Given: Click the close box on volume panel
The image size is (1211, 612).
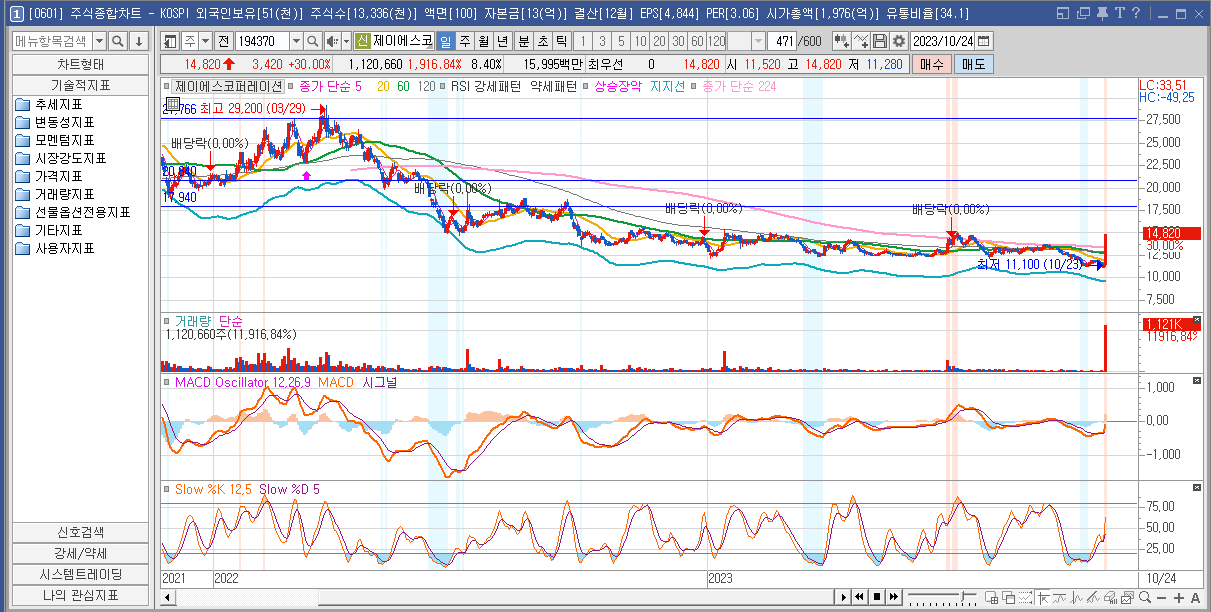Looking at the screenshot, I should click(1197, 320).
